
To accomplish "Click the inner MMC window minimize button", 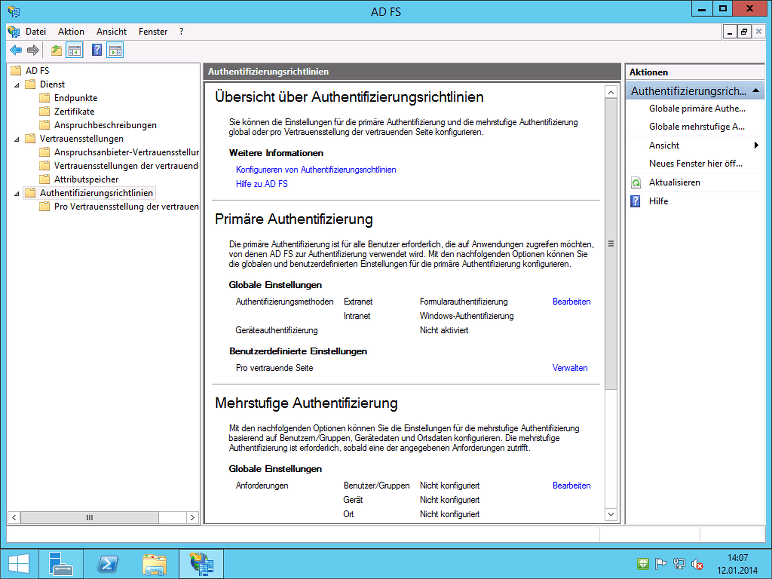I will coord(730,32).
